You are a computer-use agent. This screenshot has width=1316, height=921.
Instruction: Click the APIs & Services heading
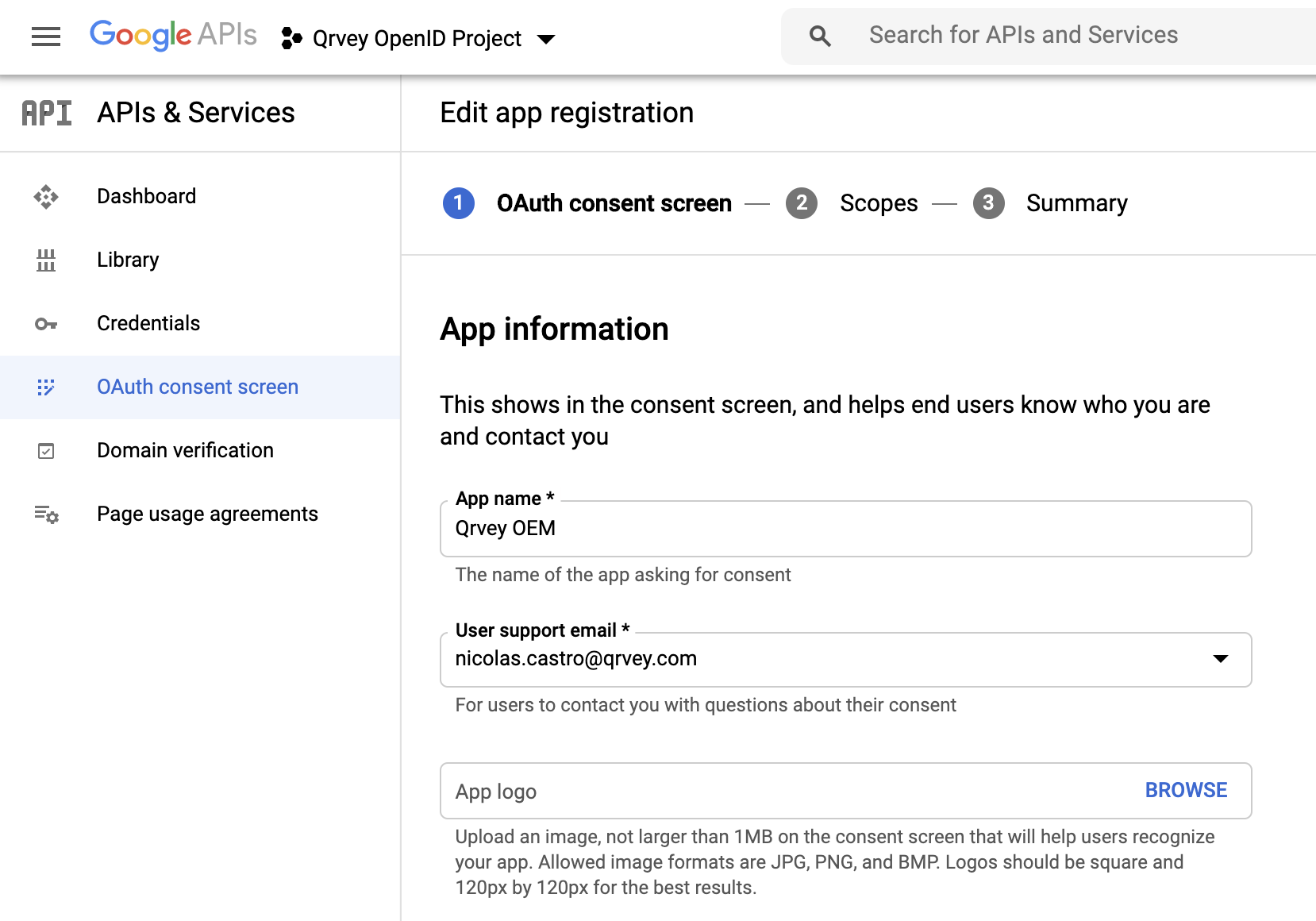pyautogui.click(x=196, y=113)
